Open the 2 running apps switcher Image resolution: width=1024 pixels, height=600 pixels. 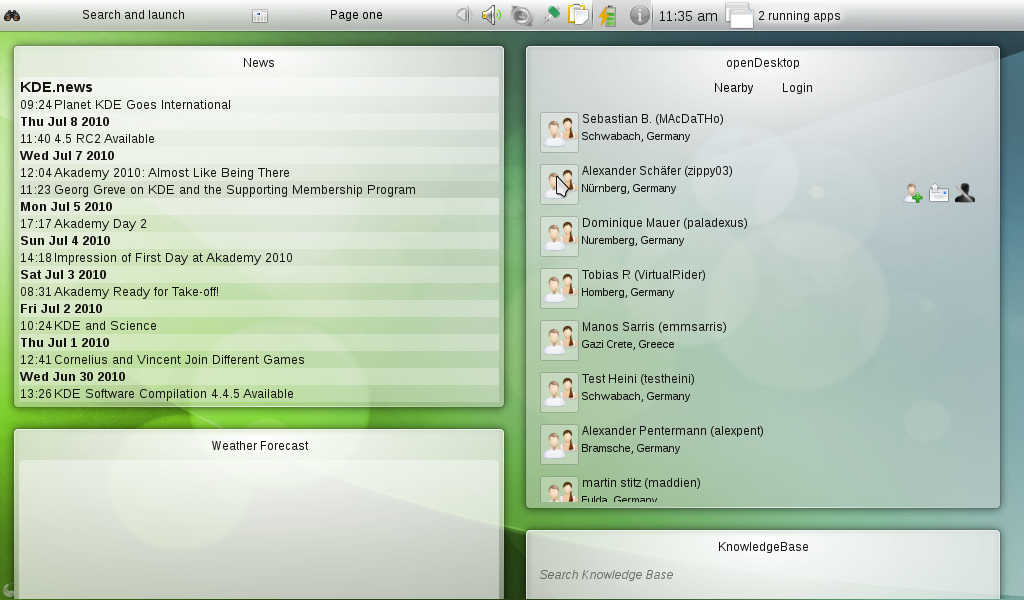coord(783,15)
